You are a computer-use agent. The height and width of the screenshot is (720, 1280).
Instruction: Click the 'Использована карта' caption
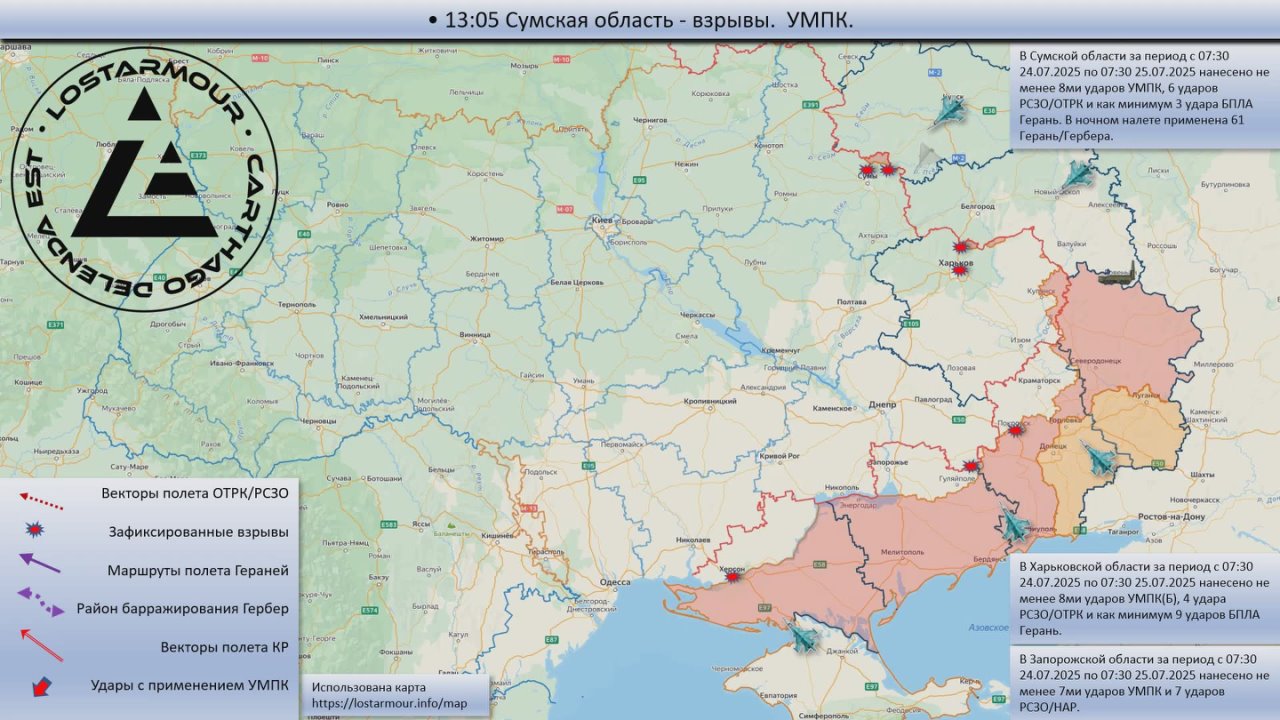(x=369, y=687)
